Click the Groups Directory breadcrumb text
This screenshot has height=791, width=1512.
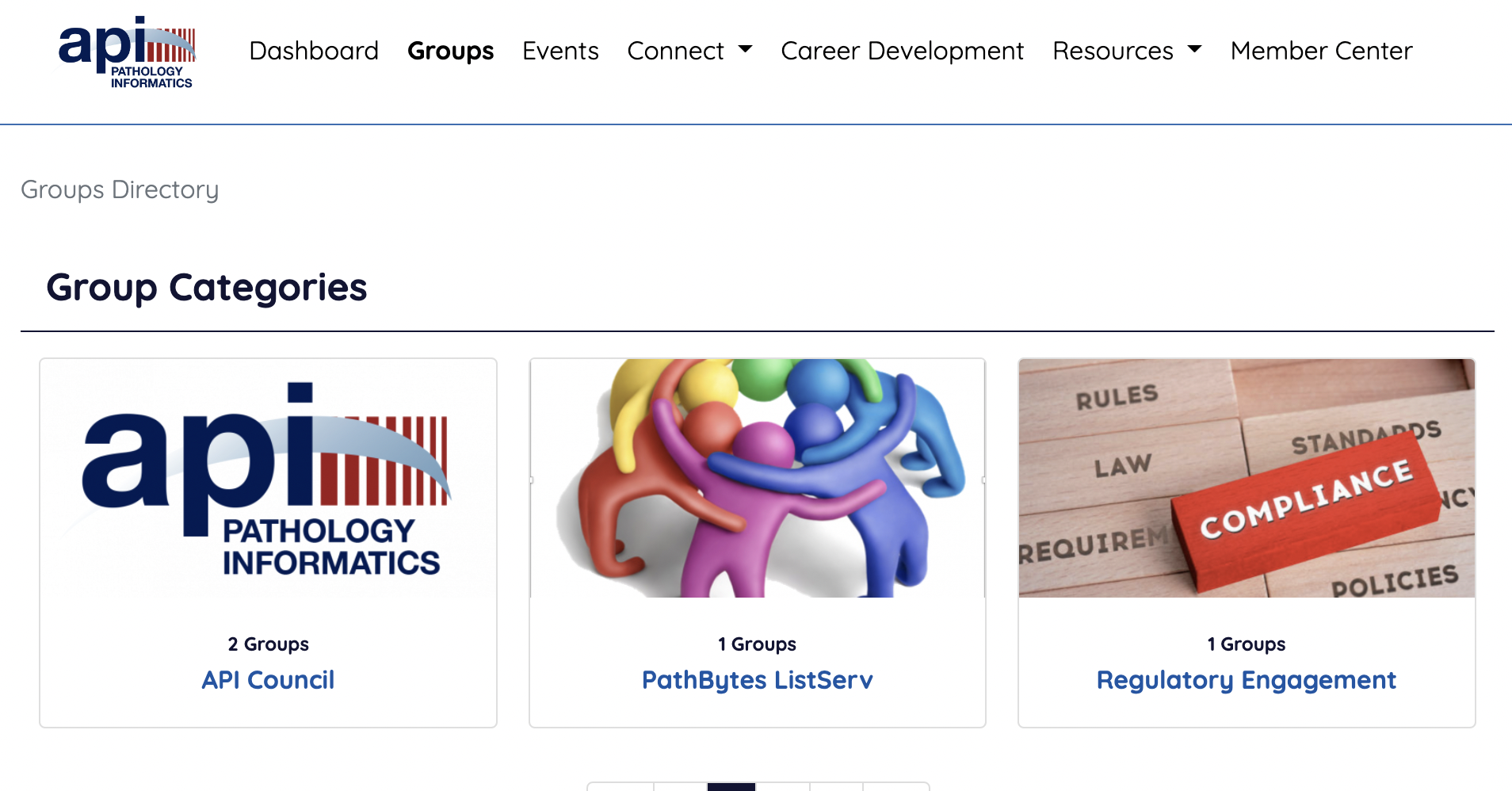click(x=120, y=190)
